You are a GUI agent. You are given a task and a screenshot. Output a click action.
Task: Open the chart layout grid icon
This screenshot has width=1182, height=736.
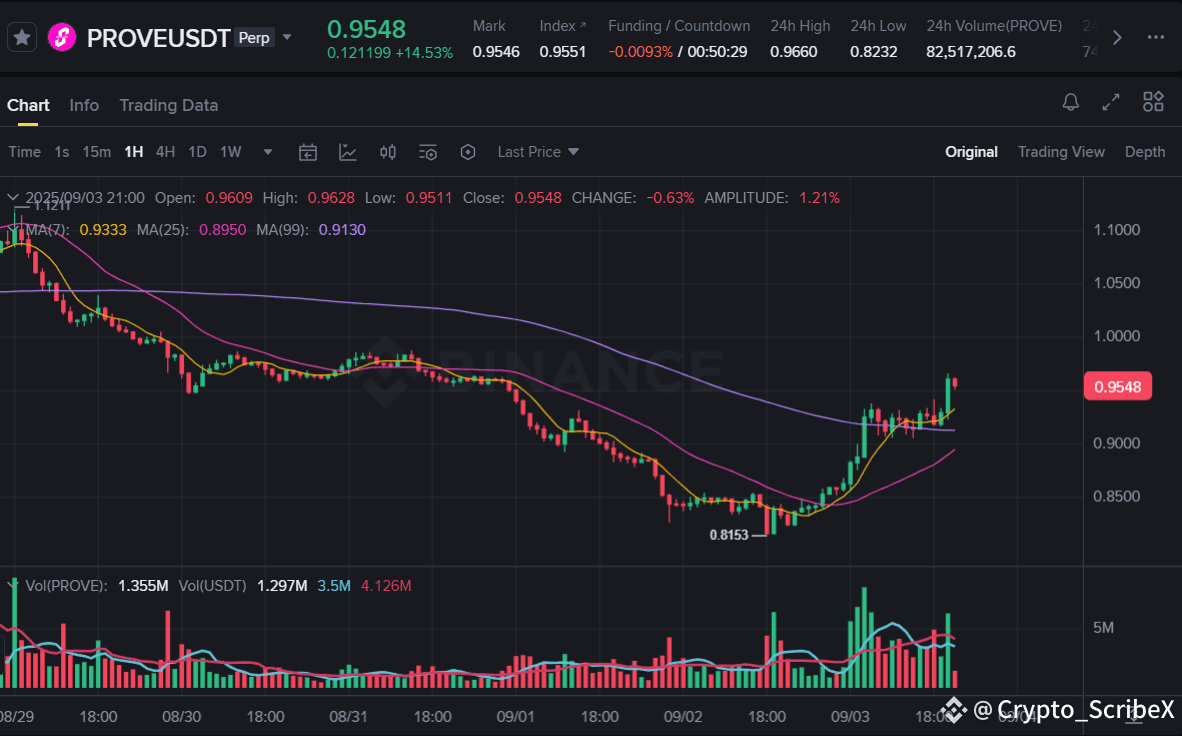[x=1153, y=102]
